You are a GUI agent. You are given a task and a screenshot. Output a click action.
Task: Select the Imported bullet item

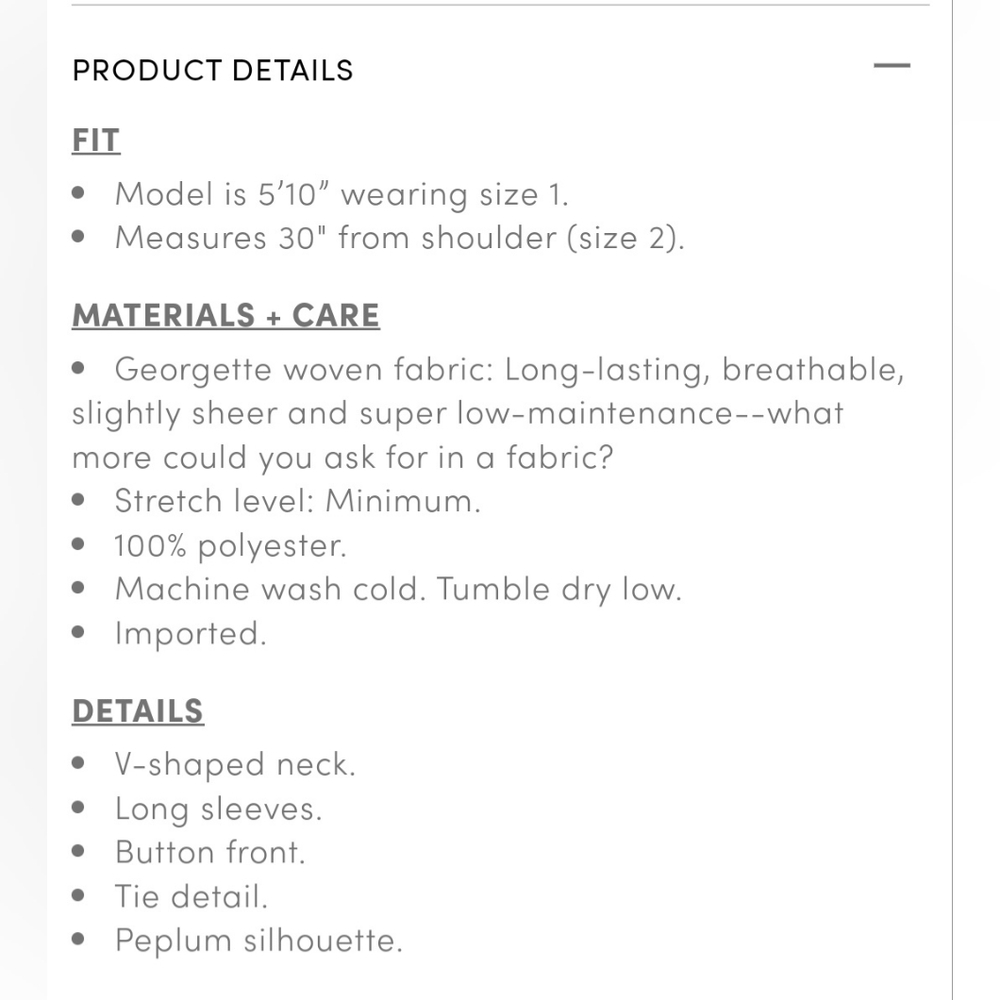click(190, 633)
